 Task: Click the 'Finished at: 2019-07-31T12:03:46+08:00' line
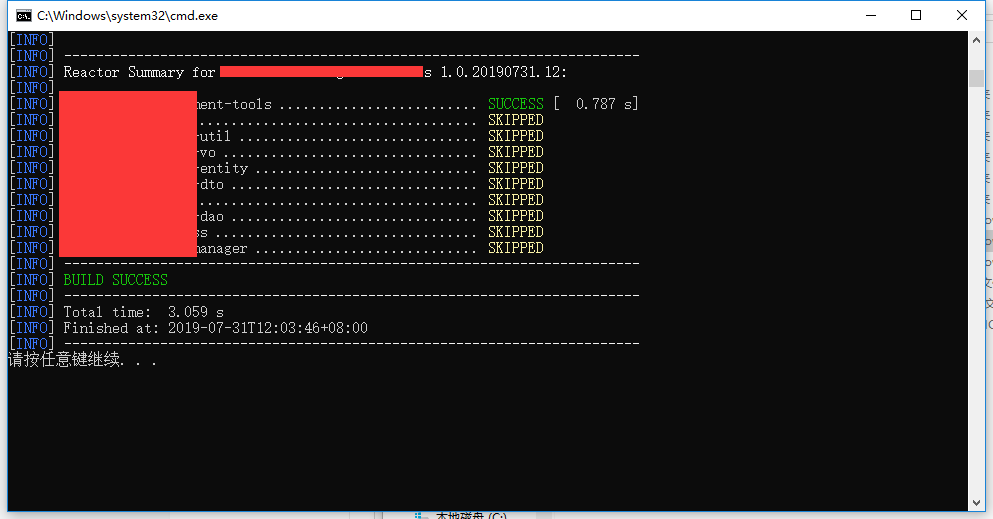[x=215, y=328]
